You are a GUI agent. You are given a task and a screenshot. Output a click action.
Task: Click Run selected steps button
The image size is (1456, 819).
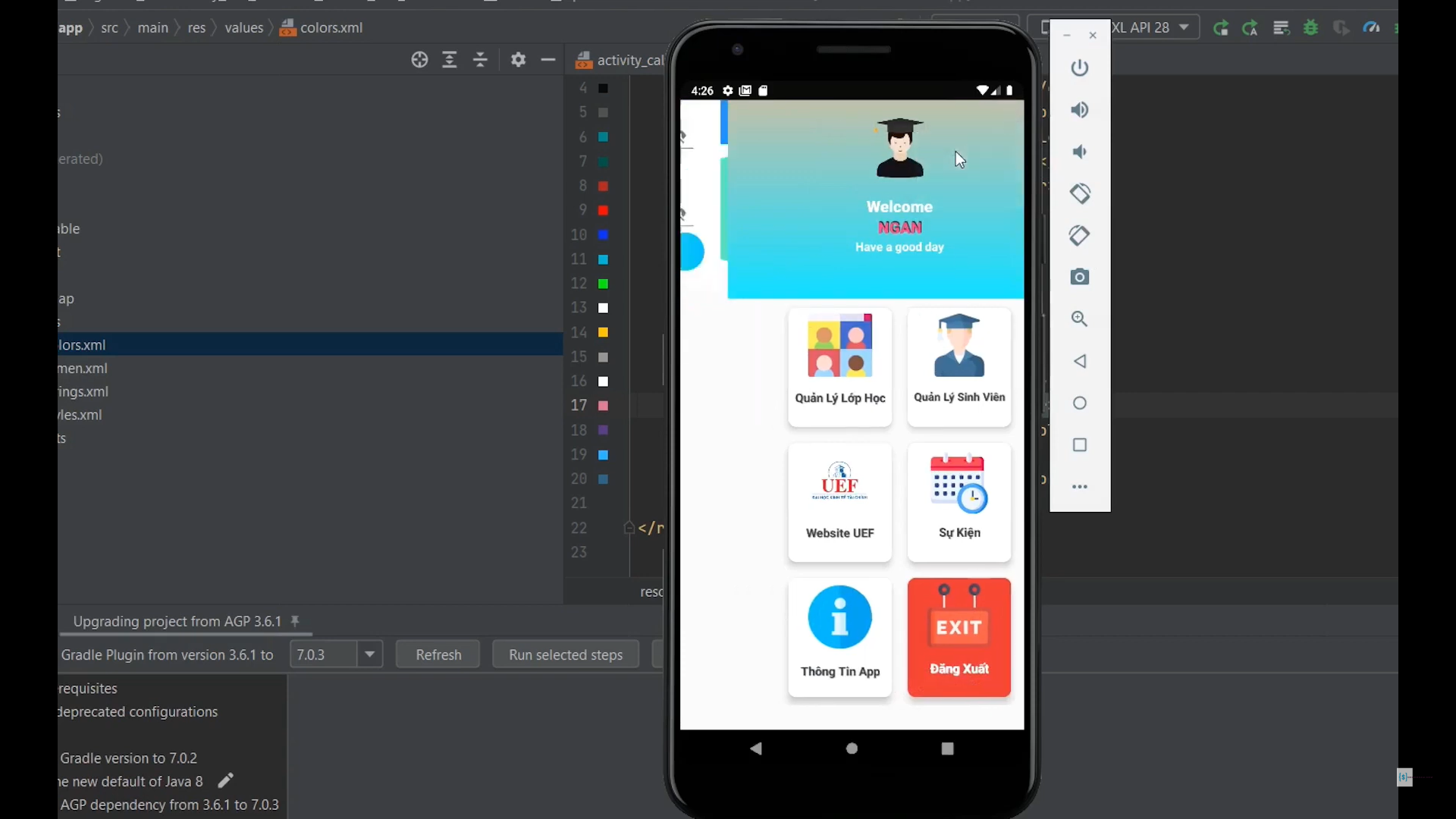point(566,654)
